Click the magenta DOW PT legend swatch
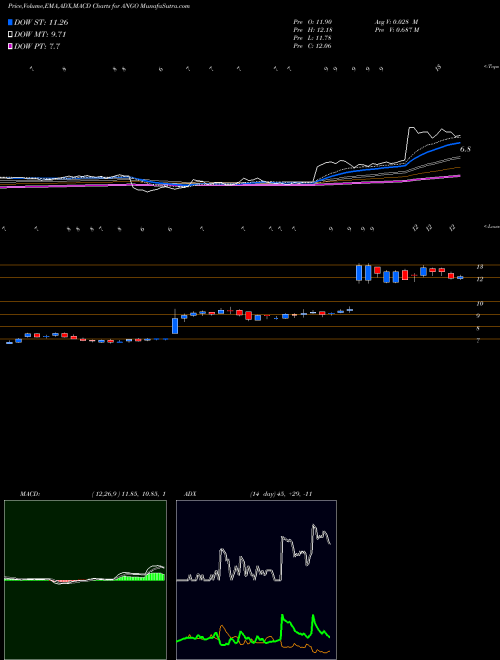 [11, 46]
